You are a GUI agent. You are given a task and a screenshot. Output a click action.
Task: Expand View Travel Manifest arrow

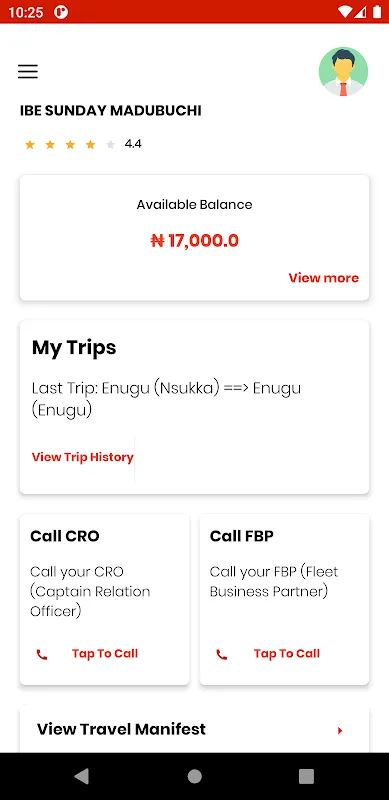coord(340,731)
